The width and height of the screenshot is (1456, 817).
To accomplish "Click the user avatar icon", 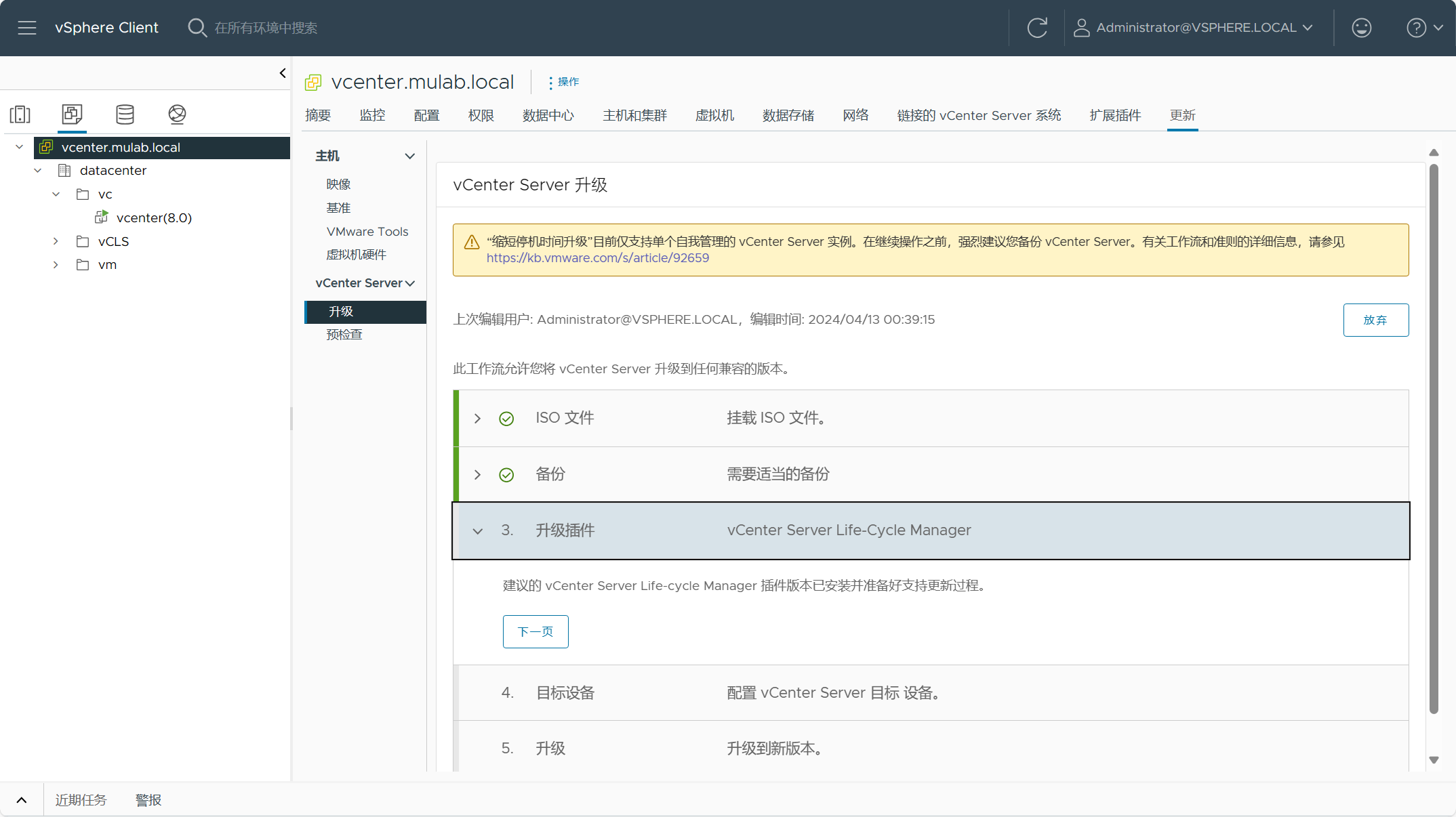I will tap(1082, 28).
